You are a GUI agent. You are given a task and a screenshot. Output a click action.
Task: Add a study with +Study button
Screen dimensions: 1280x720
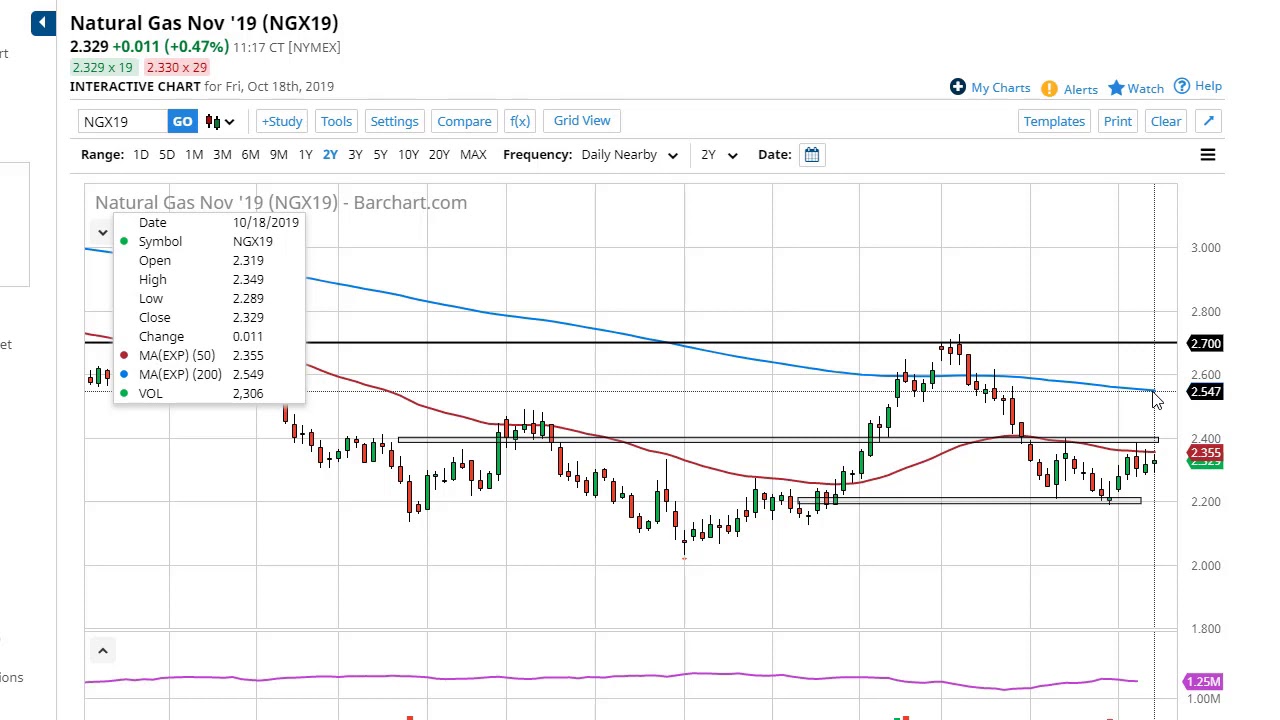282,121
